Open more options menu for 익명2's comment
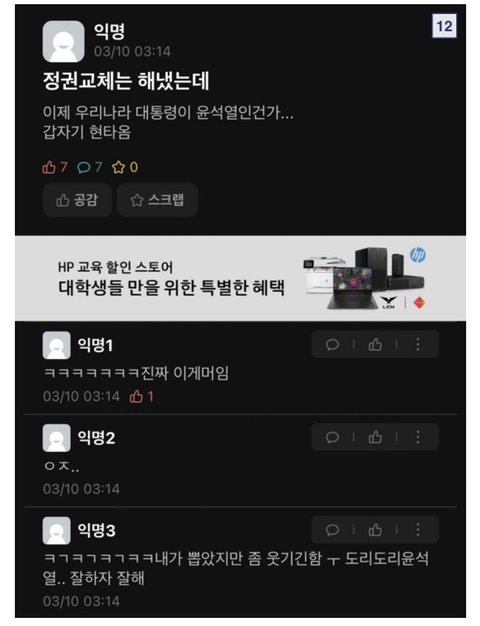The height and width of the screenshot is (626, 480). [418, 437]
